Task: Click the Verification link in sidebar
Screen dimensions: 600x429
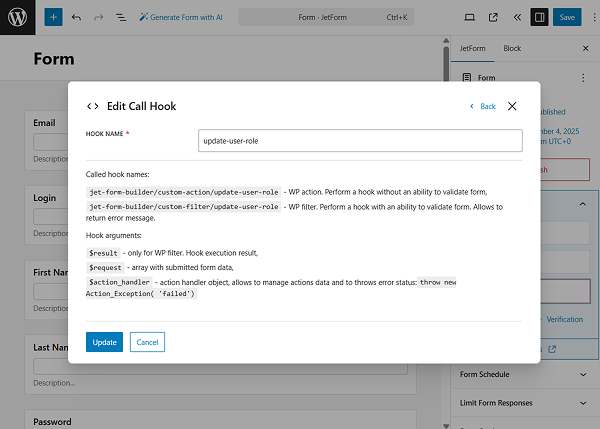Action: click(x=564, y=320)
